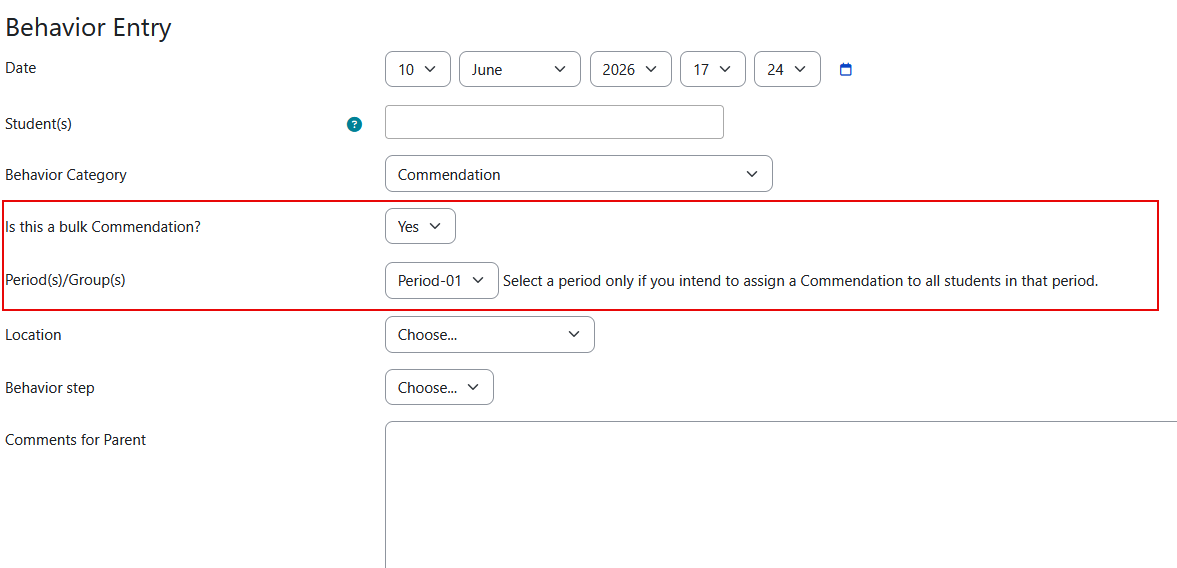The height and width of the screenshot is (568, 1177).
Task: Open the month dropdown showing June
Action: [x=519, y=69]
